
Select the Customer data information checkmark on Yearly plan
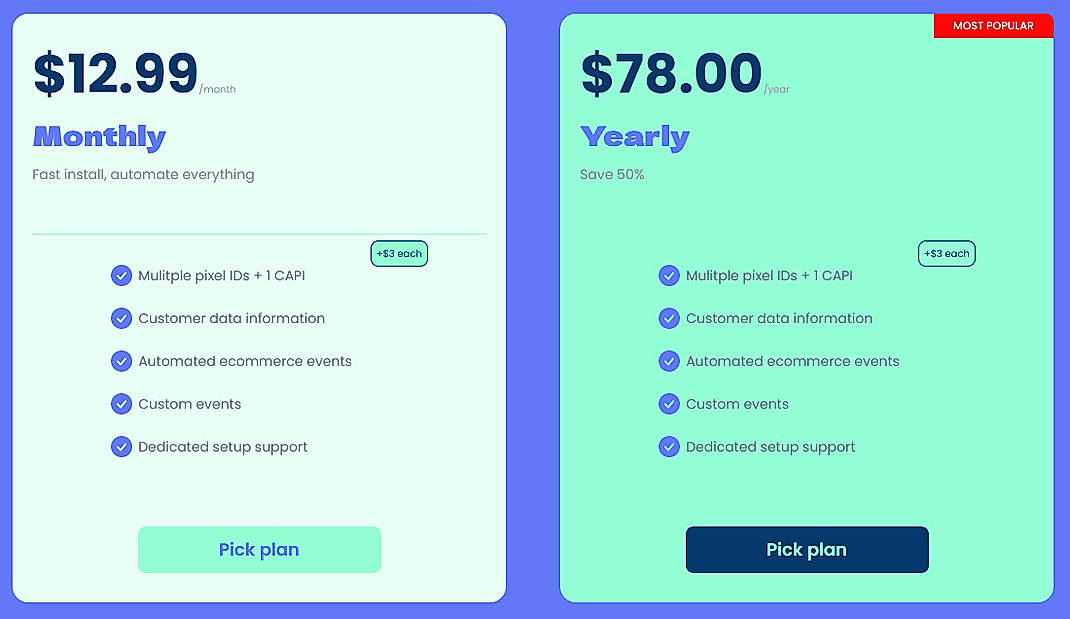tap(669, 318)
